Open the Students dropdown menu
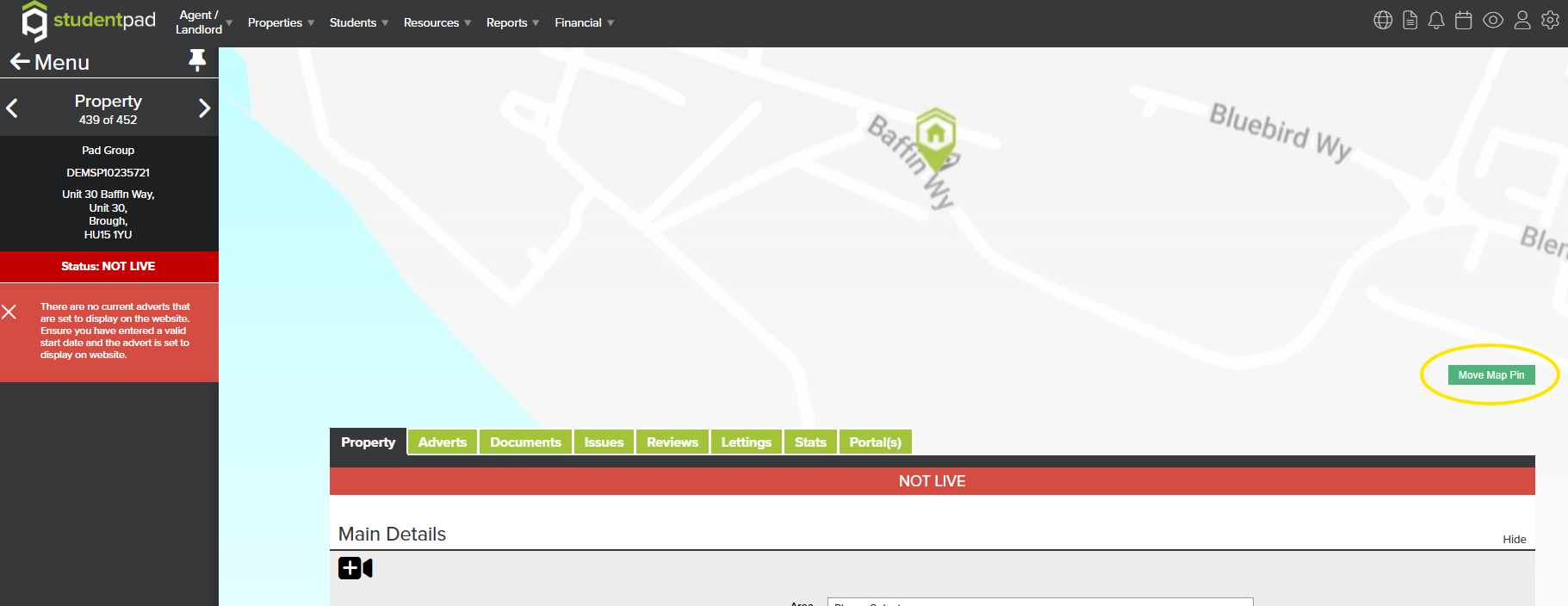This screenshot has width=1568, height=606. [358, 23]
